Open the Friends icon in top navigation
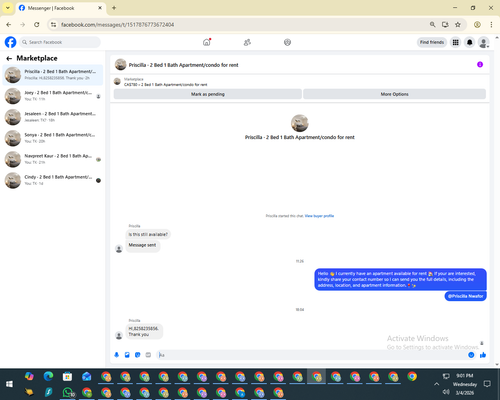Viewport: 500px width, 400px height. [x=247, y=42]
